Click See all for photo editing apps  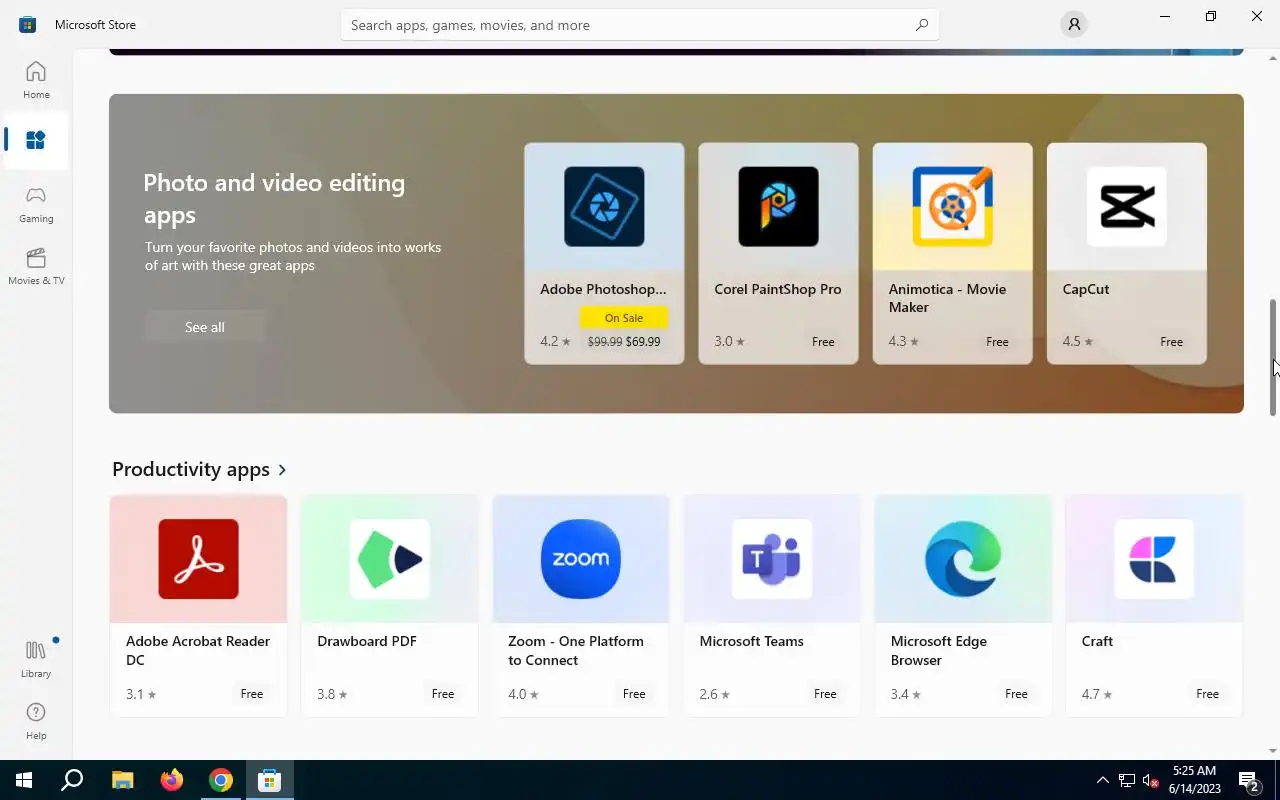[205, 327]
